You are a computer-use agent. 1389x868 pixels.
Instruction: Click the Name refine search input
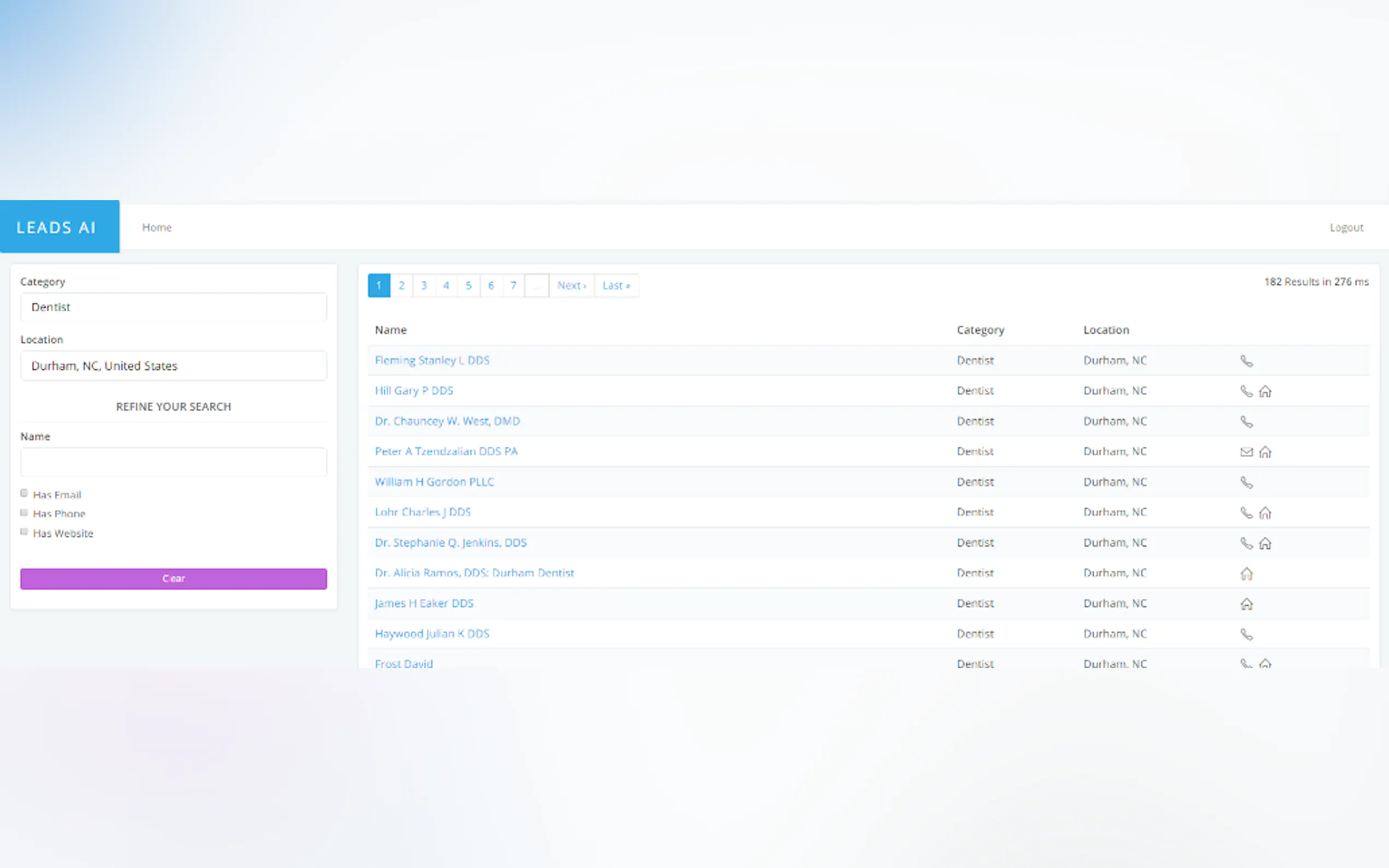[x=173, y=462]
